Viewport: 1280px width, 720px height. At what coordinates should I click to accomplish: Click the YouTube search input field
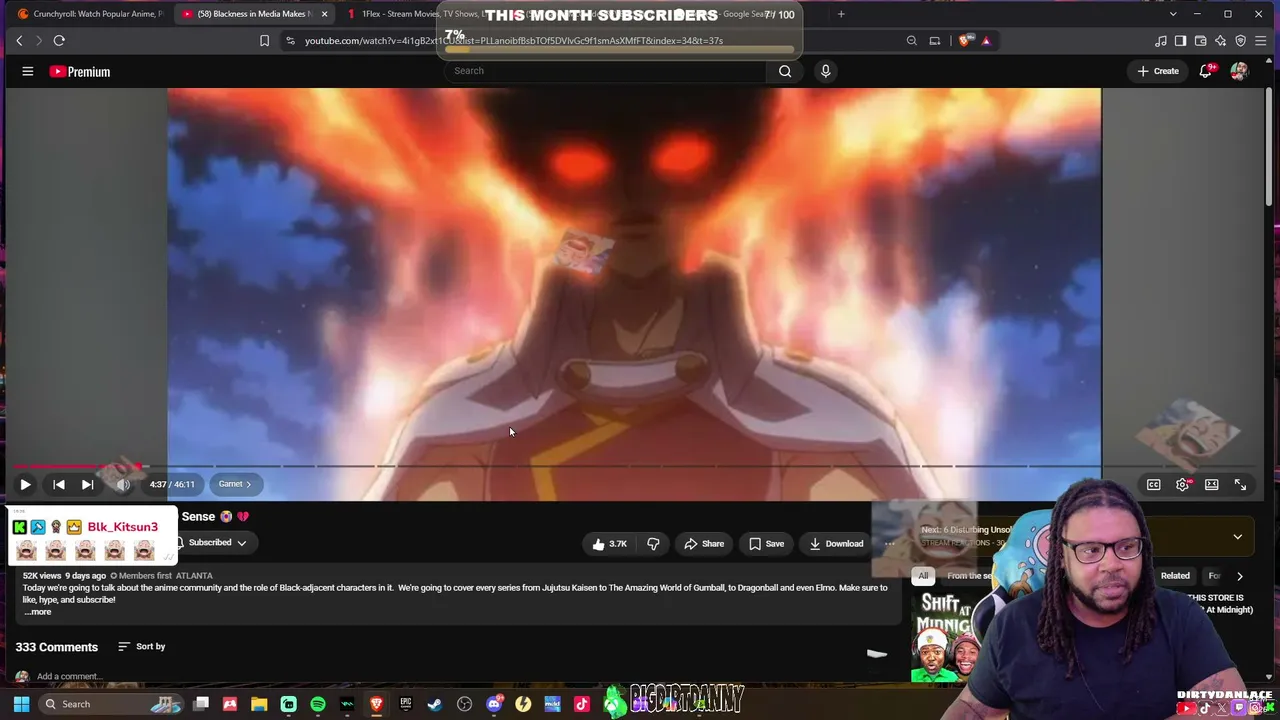tap(606, 71)
